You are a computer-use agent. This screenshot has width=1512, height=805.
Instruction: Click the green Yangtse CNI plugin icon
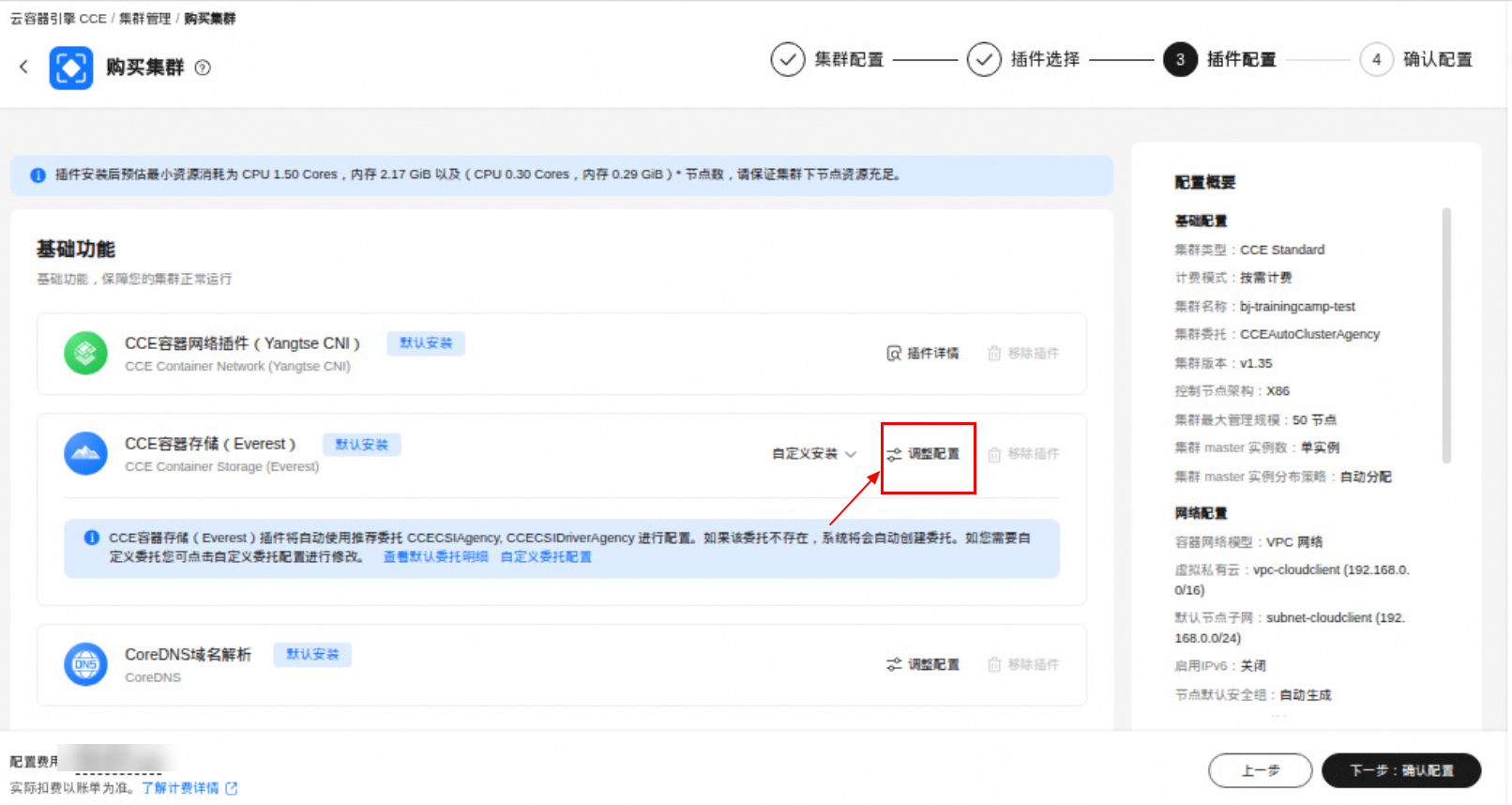point(85,354)
